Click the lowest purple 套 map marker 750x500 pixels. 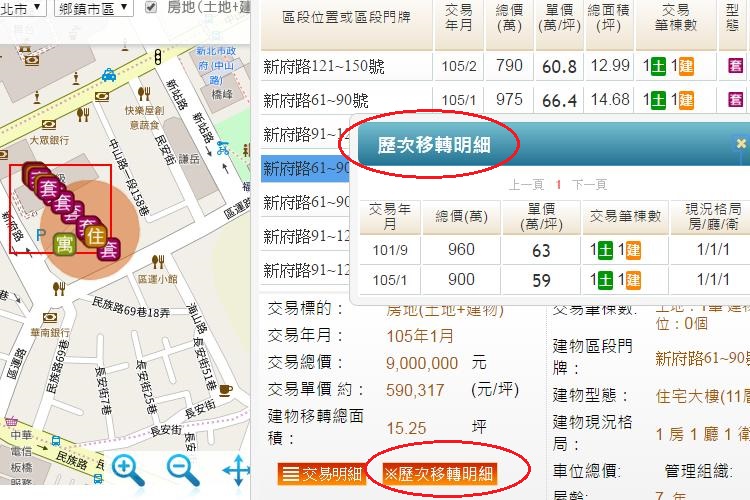click(109, 249)
